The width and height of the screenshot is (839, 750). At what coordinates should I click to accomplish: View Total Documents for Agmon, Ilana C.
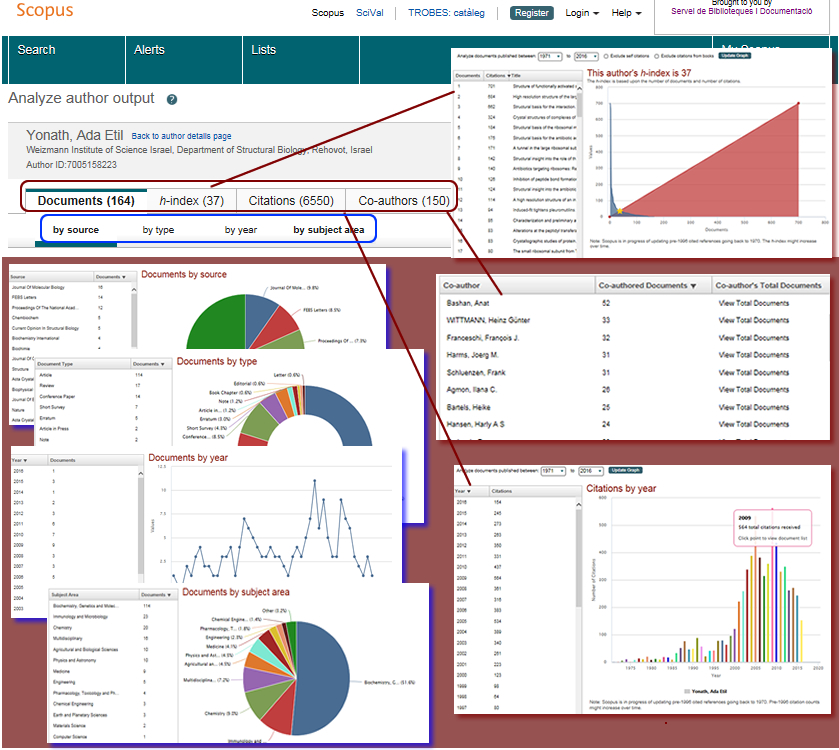(x=753, y=390)
